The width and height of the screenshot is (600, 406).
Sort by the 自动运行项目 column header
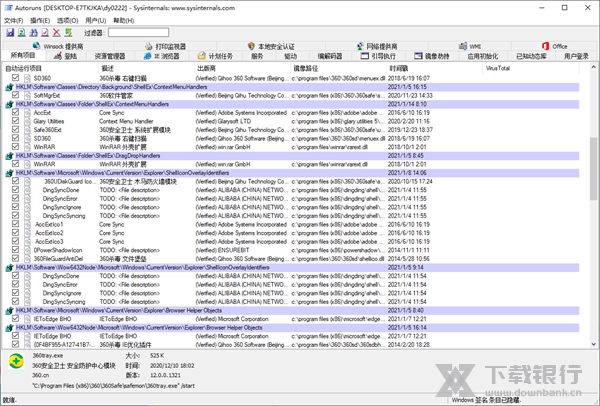[50, 68]
